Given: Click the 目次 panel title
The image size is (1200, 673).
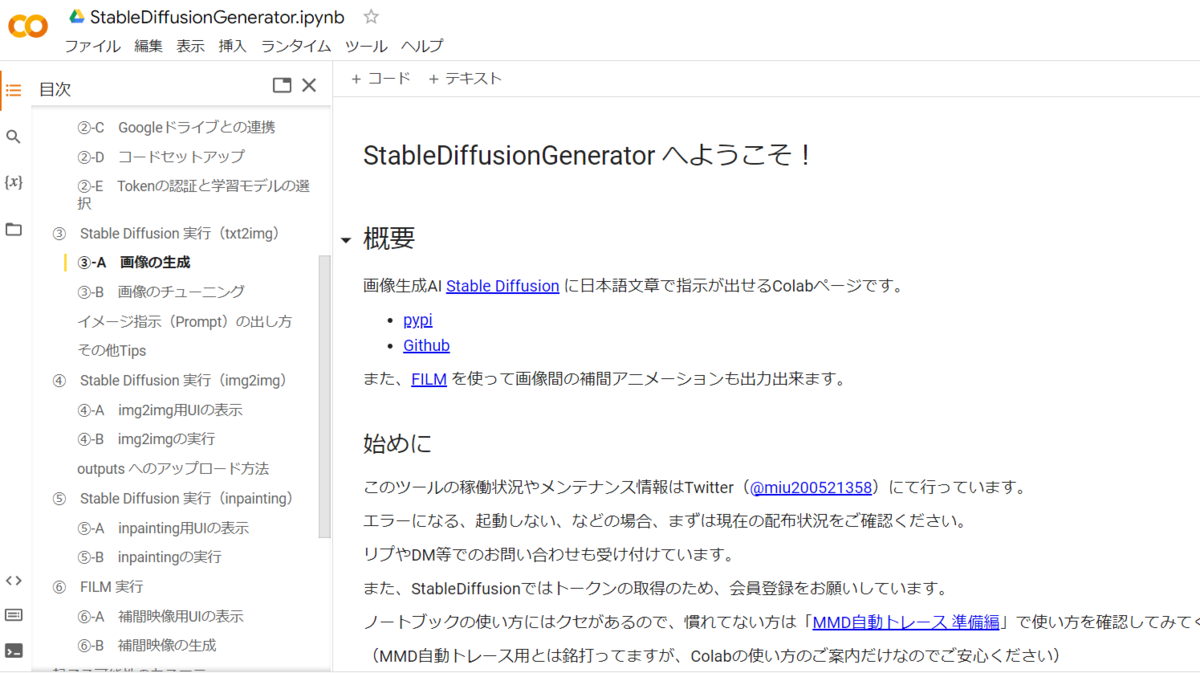Looking at the screenshot, I should coord(55,89).
